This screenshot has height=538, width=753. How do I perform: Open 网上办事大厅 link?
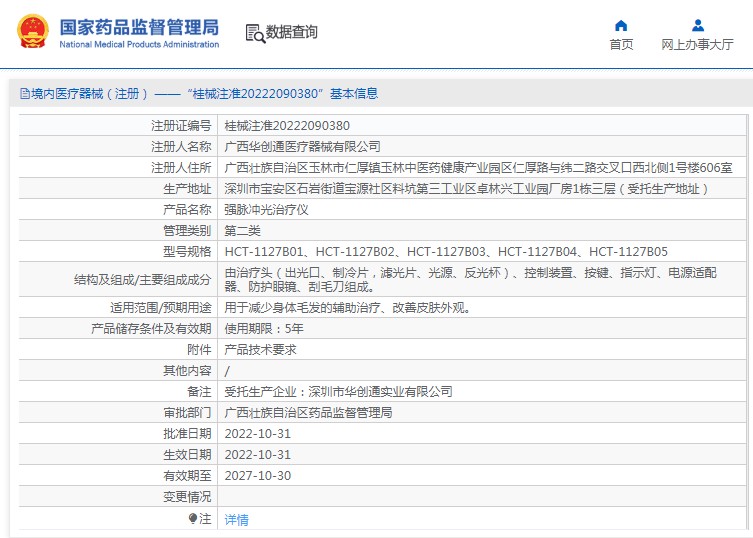pyautogui.click(x=697, y=44)
